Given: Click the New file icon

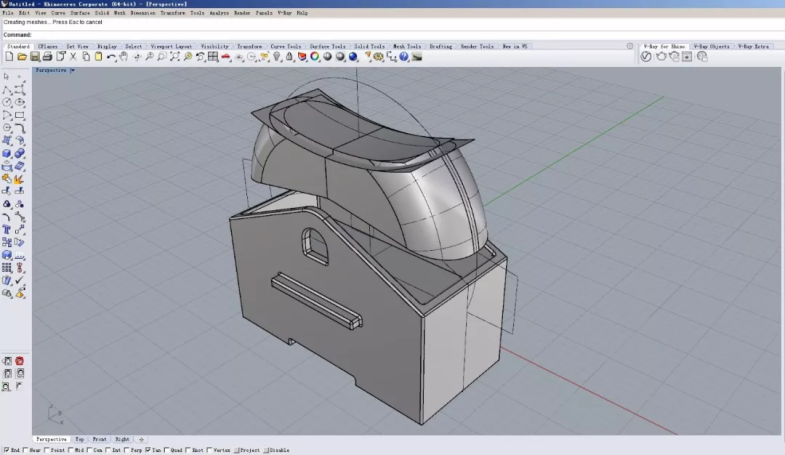Looking at the screenshot, I should tap(9, 57).
